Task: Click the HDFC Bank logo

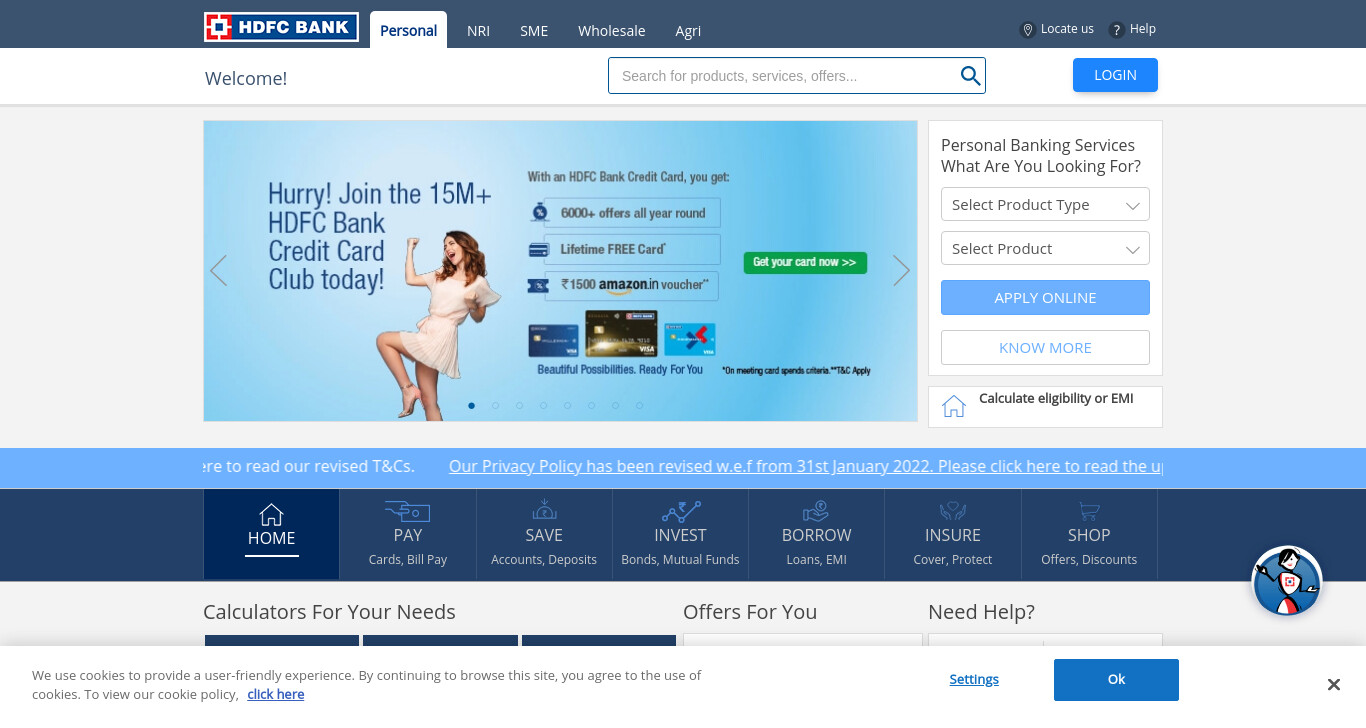Action: tap(281, 27)
